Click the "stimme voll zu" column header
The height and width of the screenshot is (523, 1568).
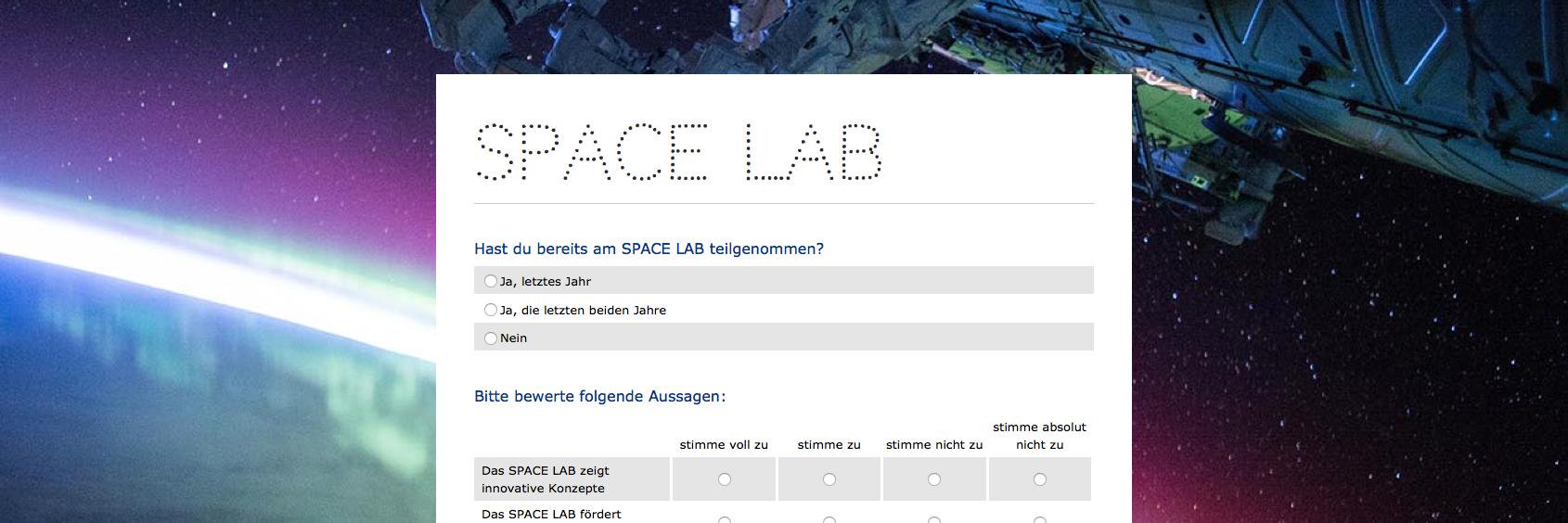[x=724, y=445]
